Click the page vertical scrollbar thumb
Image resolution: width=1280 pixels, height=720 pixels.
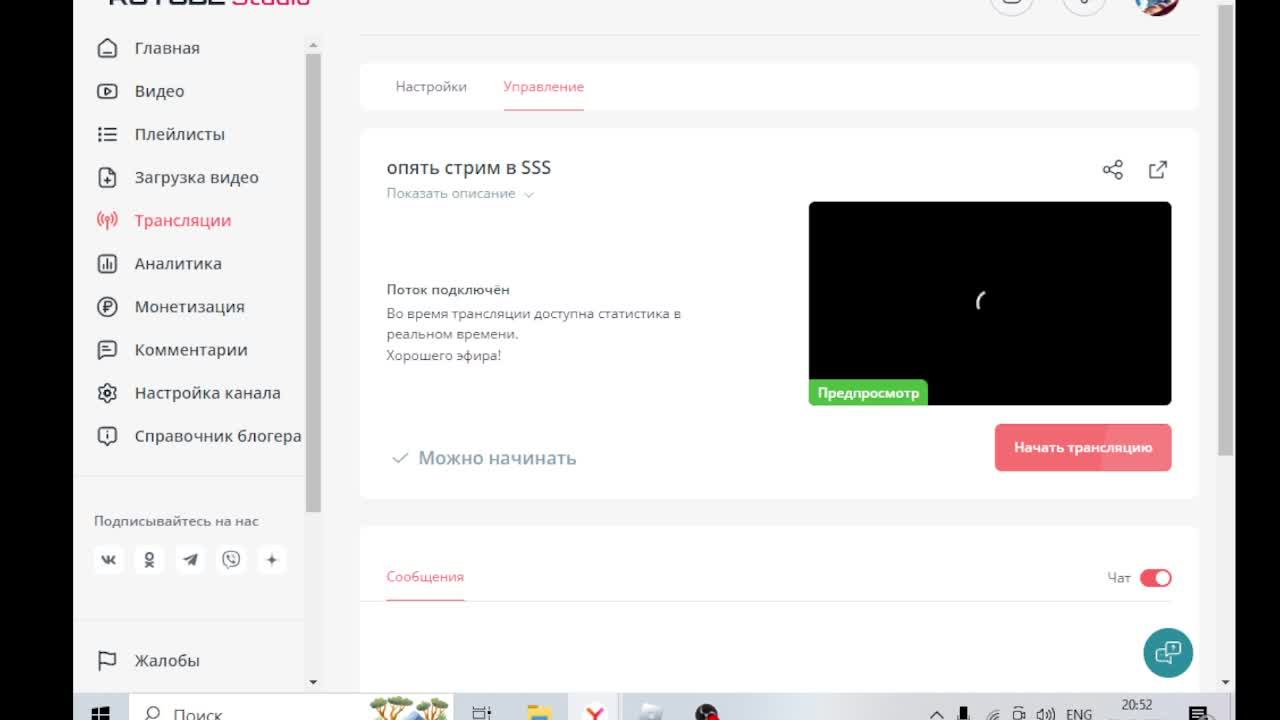point(1227,230)
